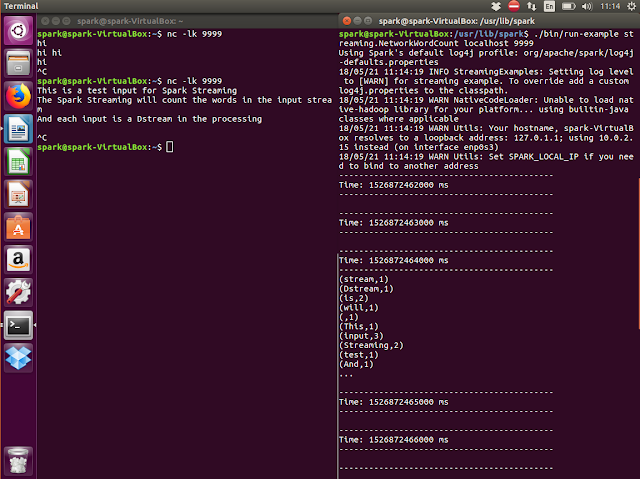Image resolution: width=640 pixels, height=479 pixels.
Task: Click the Dropbox indicator in top panel
Action: pyautogui.click(x=496, y=6)
